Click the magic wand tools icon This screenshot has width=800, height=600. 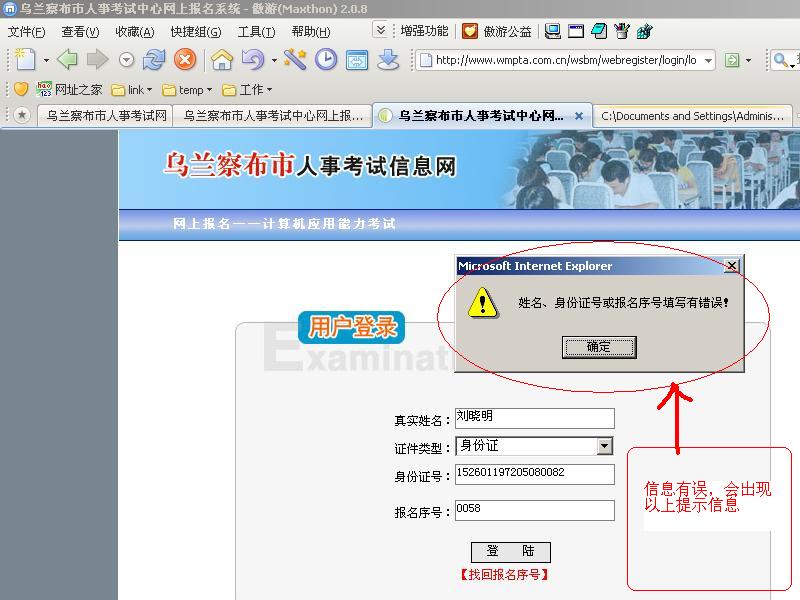[x=295, y=60]
